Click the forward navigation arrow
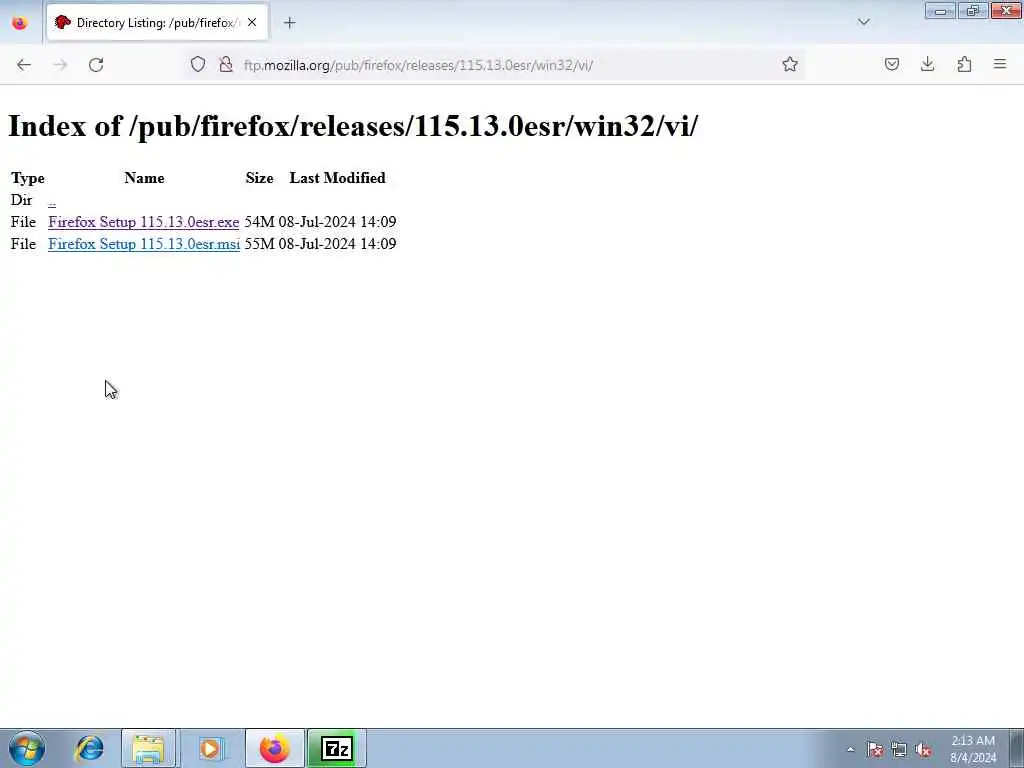1024x768 pixels. (x=60, y=65)
